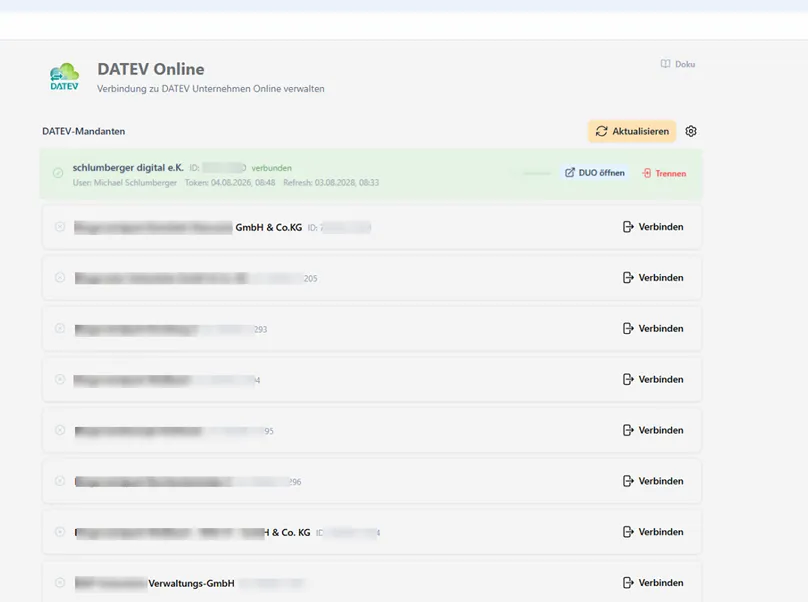Click the GmbH & Co.KG client name text
Viewport: 808px width, 602px height.
(268, 227)
